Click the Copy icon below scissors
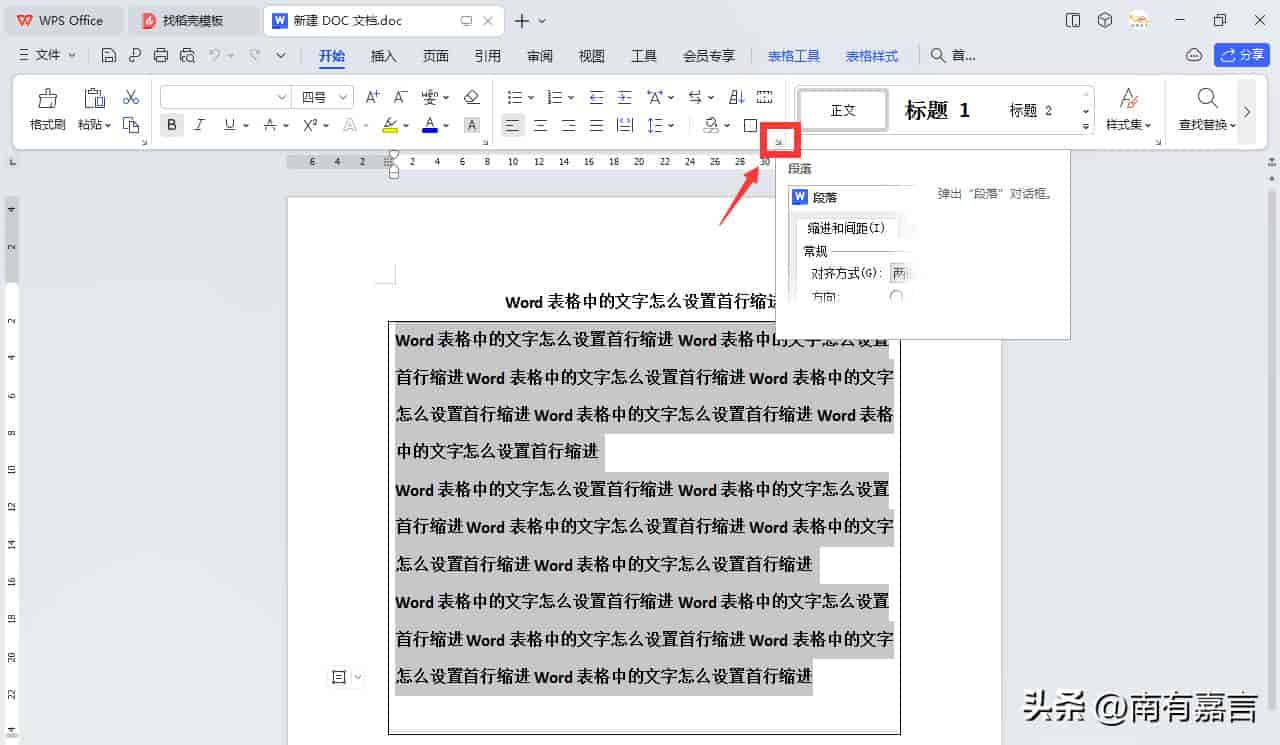Viewport: 1280px width, 745px height. tap(131, 125)
